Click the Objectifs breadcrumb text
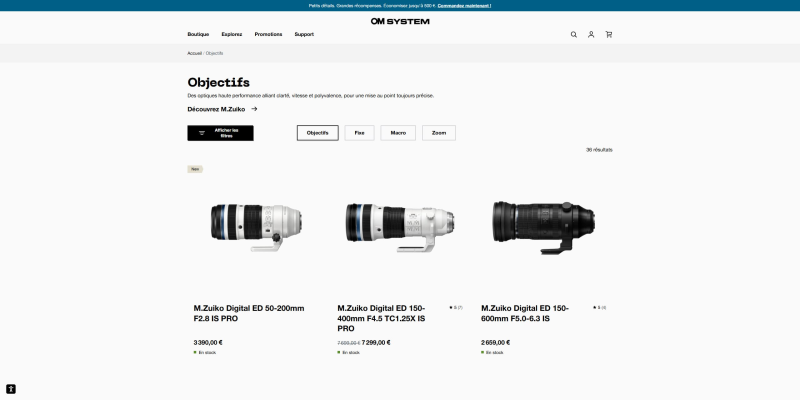The width and height of the screenshot is (800, 400). [x=214, y=53]
